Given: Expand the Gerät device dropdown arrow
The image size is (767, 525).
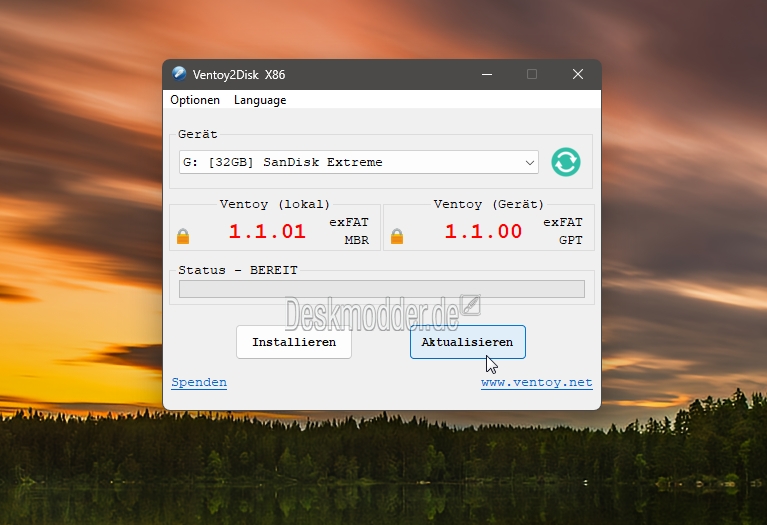Looking at the screenshot, I should tap(529, 162).
